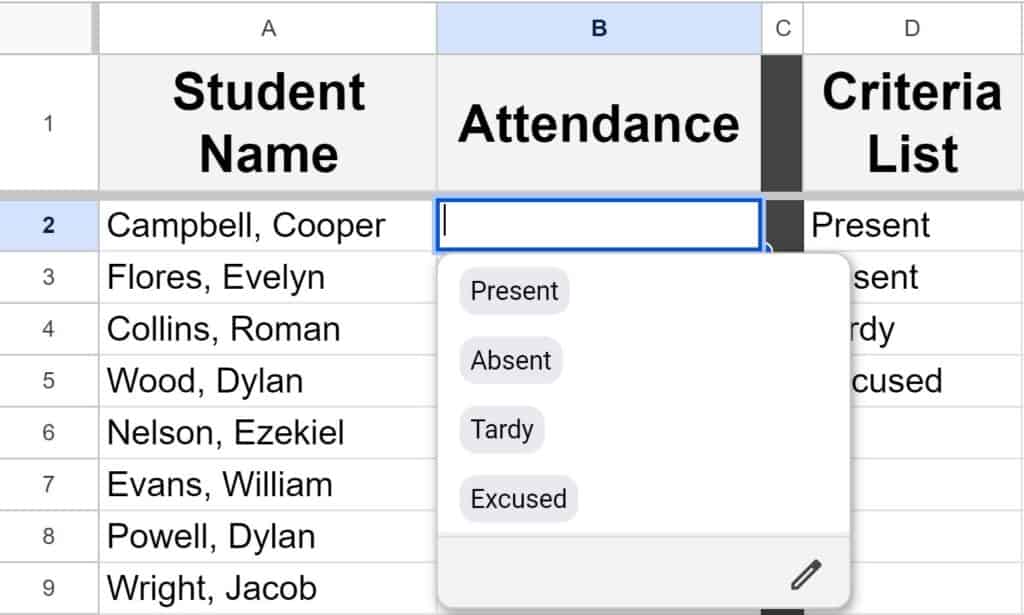
Task: Select the Criteria List header cell
Action: click(912, 123)
